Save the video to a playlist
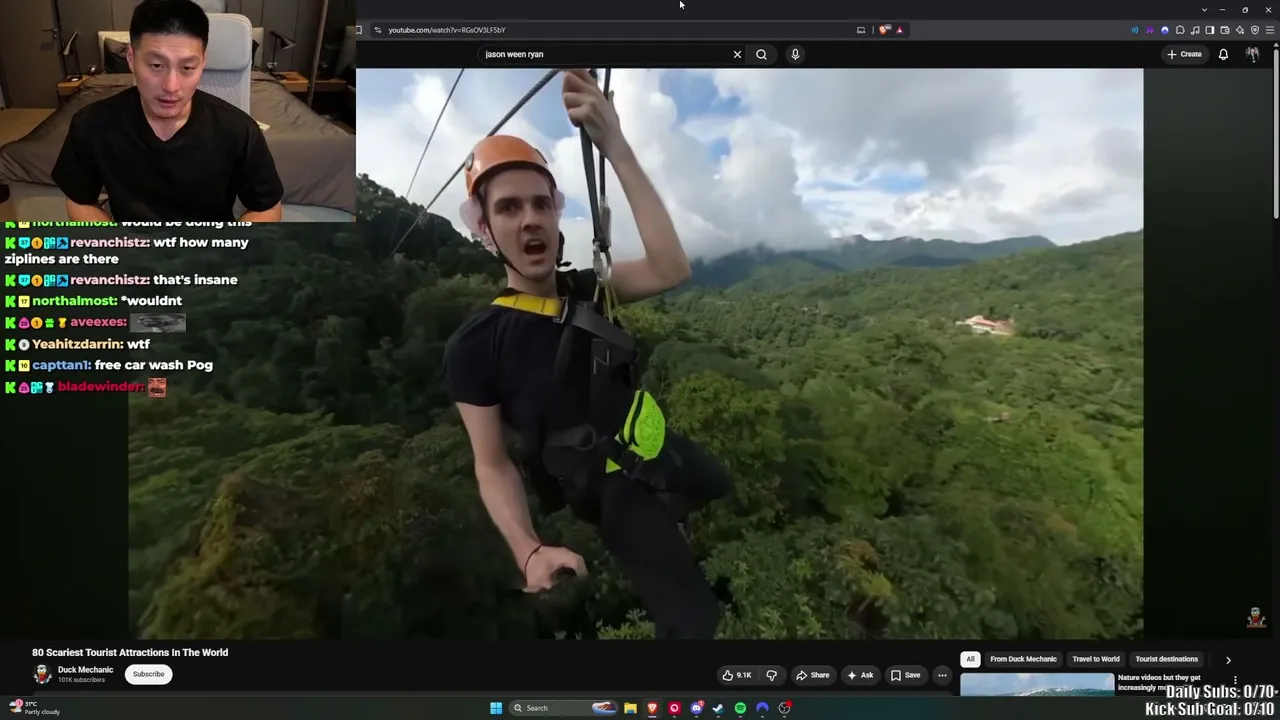 [x=905, y=675]
